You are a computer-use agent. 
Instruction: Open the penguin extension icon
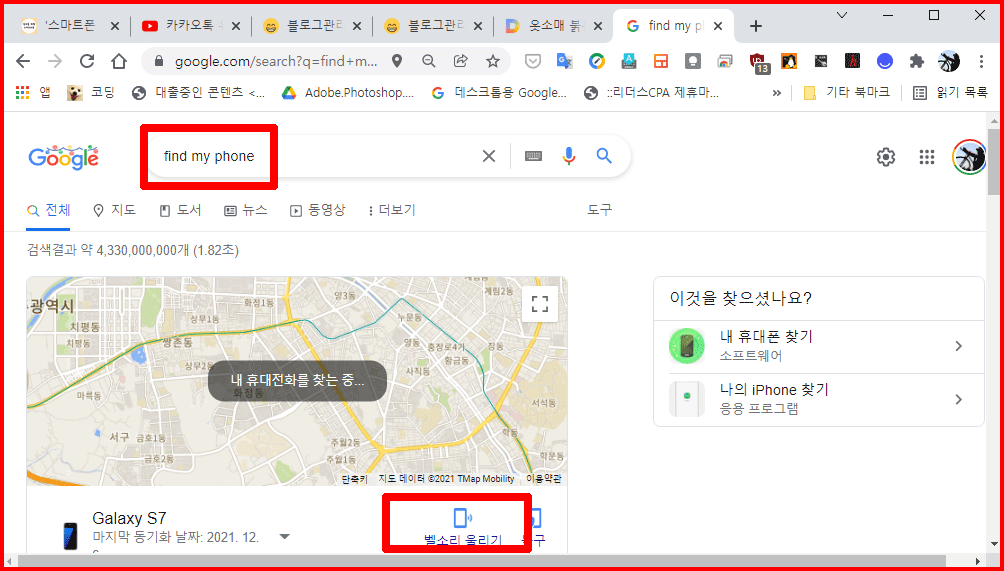[x=789, y=61]
